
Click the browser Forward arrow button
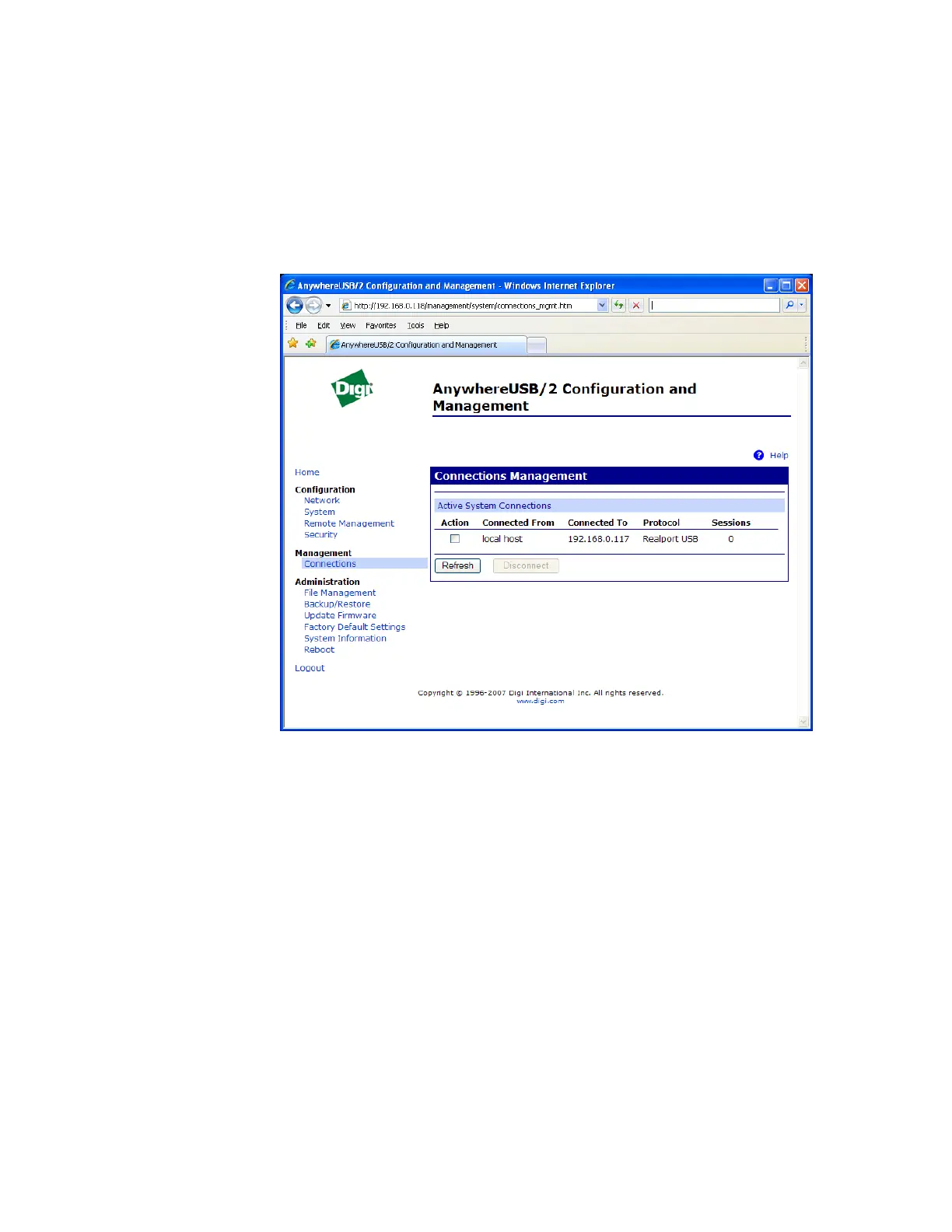click(x=313, y=306)
